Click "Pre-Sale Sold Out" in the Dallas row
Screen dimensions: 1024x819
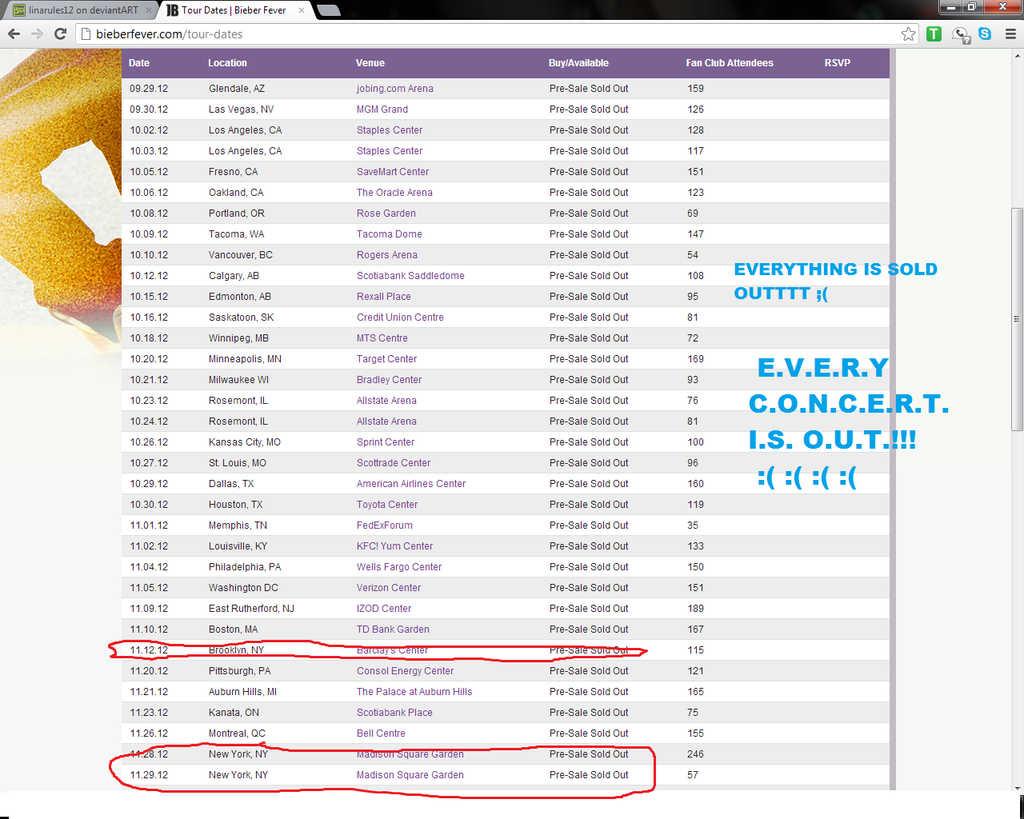click(588, 484)
